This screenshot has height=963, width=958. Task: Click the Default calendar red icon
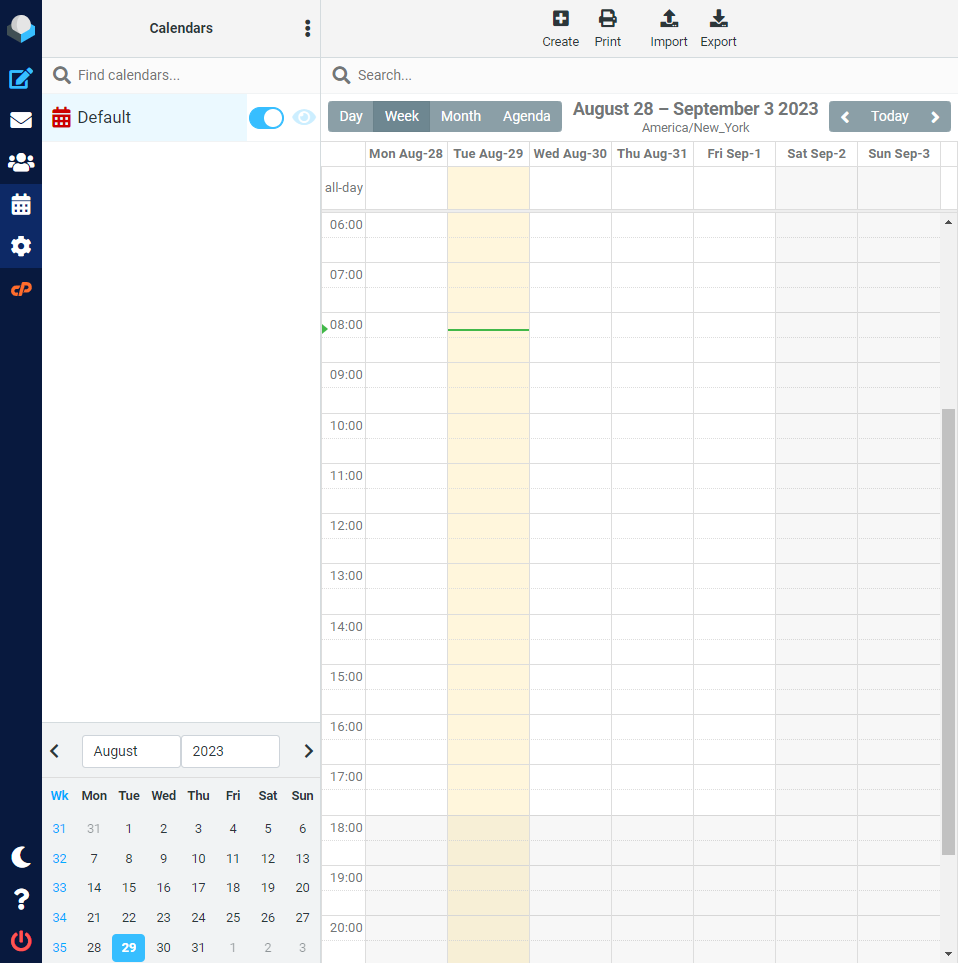tap(61, 117)
